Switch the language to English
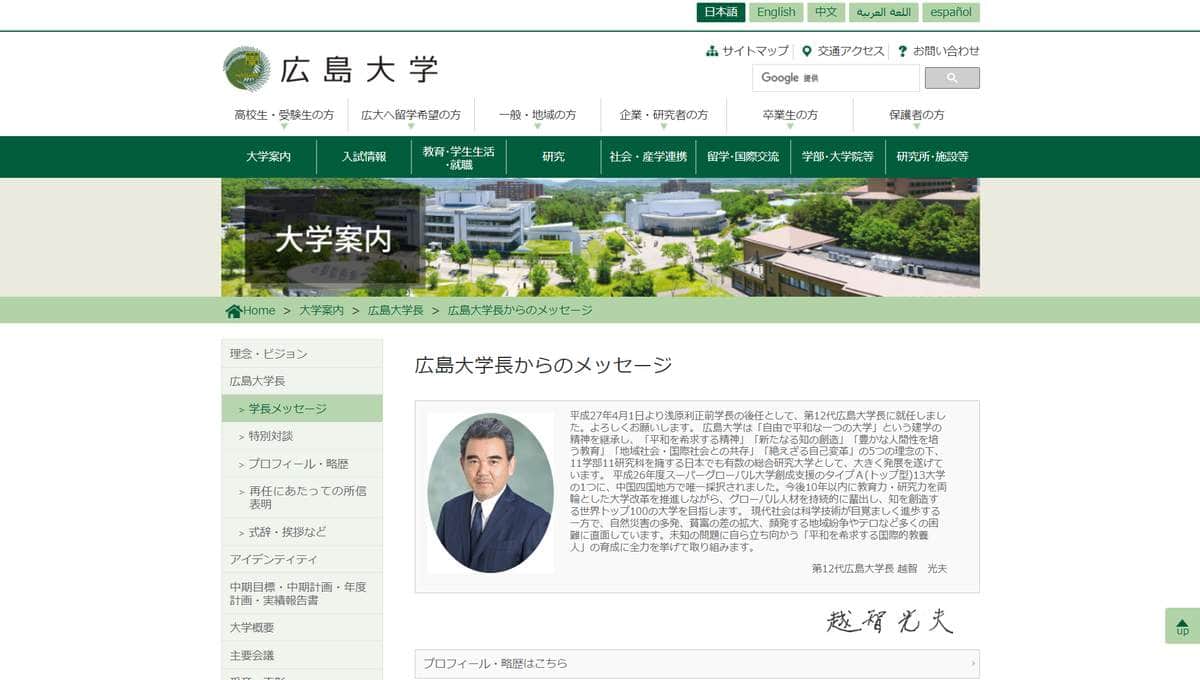This screenshot has width=1200, height=680. (x=776, y=12)
